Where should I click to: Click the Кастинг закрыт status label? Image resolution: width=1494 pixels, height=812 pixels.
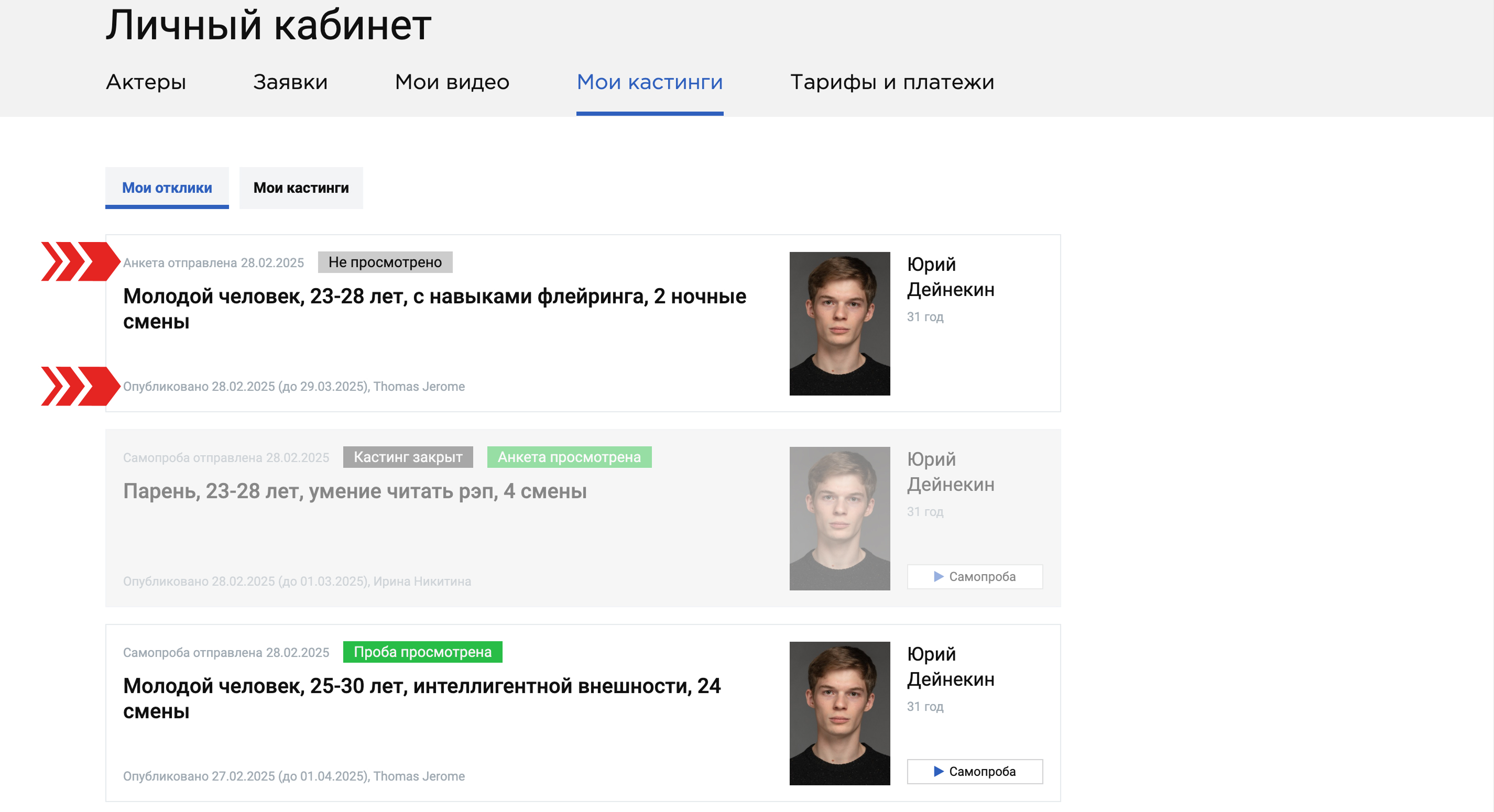(x=408, y=457)
